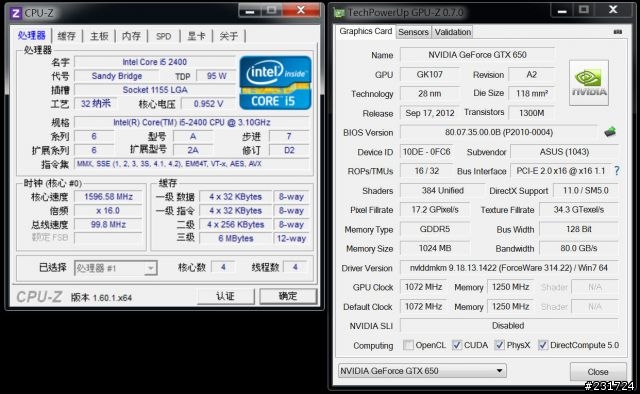This screenshot has width=640, height=394.
Task: Click the BIOS version 80.07.35.00.0B field
Action: 499,132
